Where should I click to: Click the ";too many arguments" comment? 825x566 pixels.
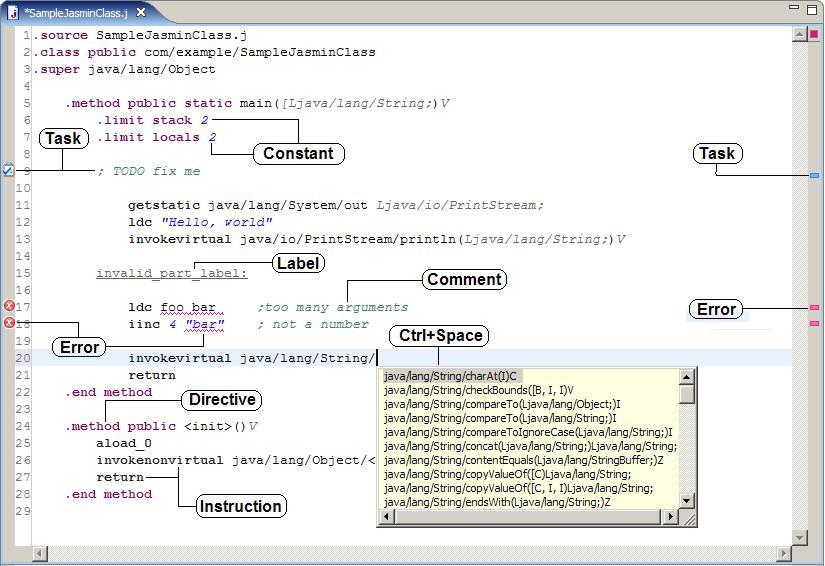(x=333, y=307)
